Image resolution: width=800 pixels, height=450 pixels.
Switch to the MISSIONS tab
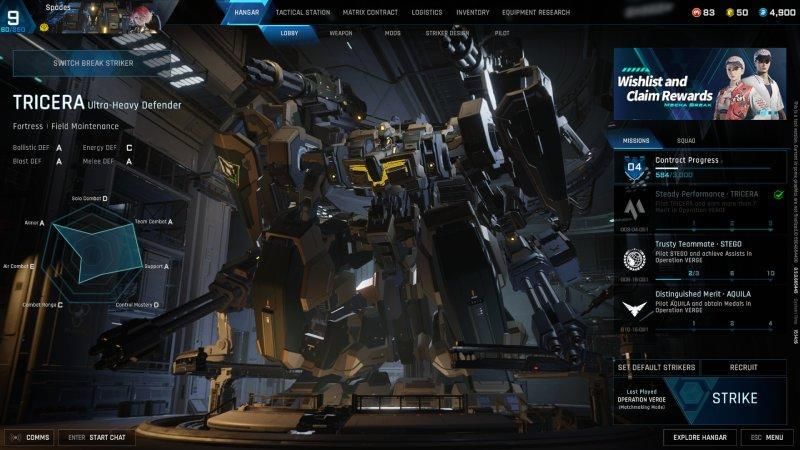tap(636, 140)
